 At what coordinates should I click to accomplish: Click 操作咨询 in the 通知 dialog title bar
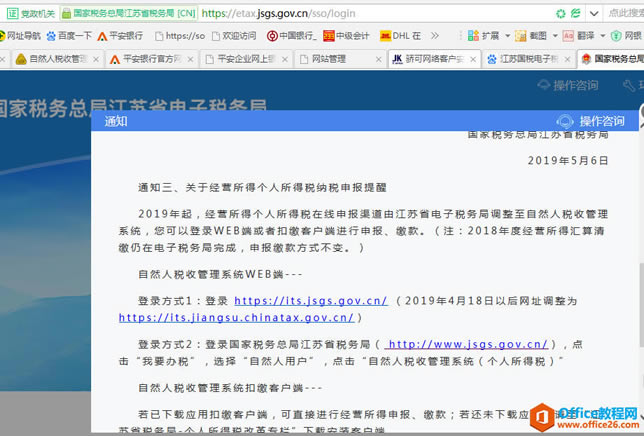[590, 121]
